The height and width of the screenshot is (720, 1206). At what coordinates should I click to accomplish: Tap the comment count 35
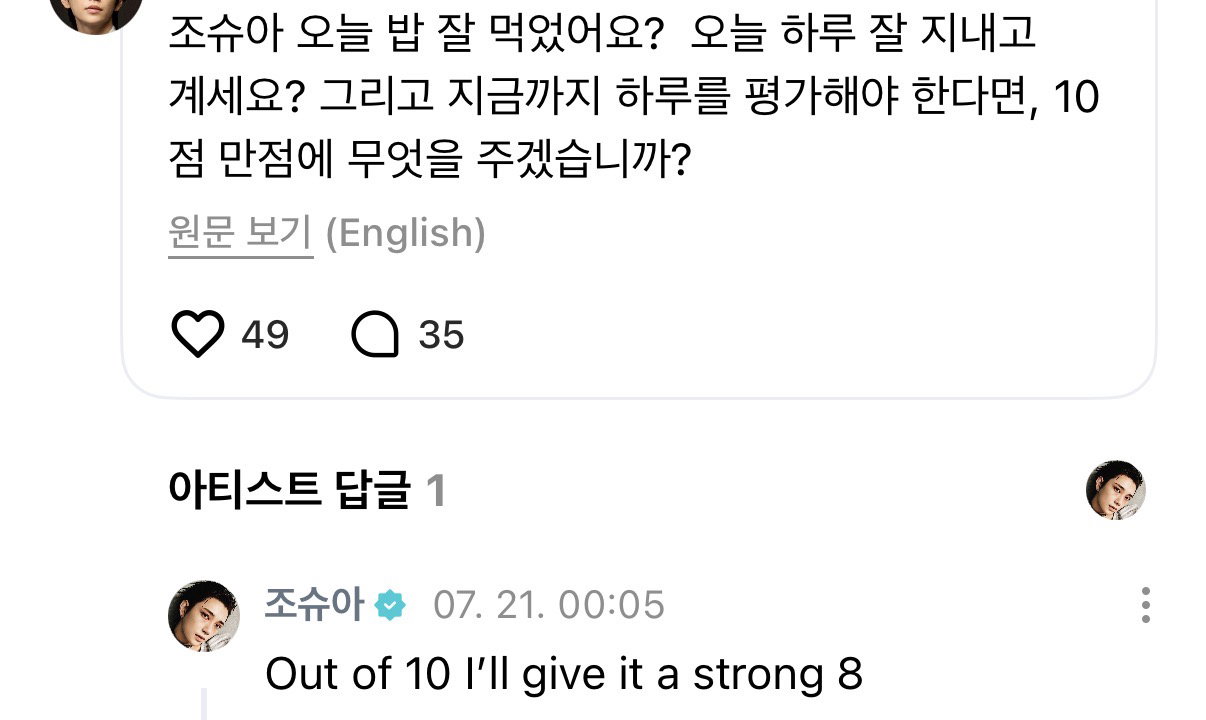(441, 335)
